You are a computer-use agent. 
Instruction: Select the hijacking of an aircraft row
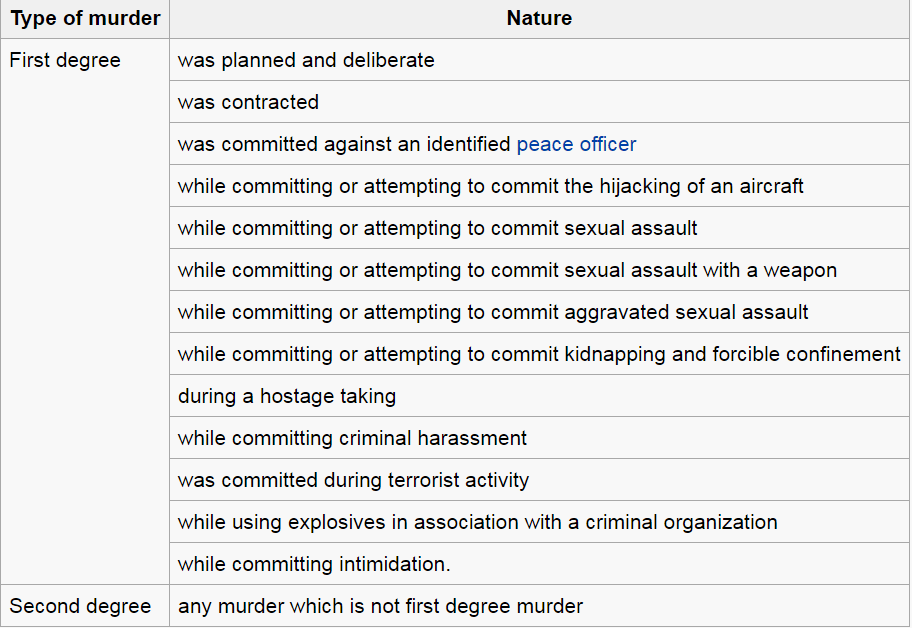coord(490,186)
